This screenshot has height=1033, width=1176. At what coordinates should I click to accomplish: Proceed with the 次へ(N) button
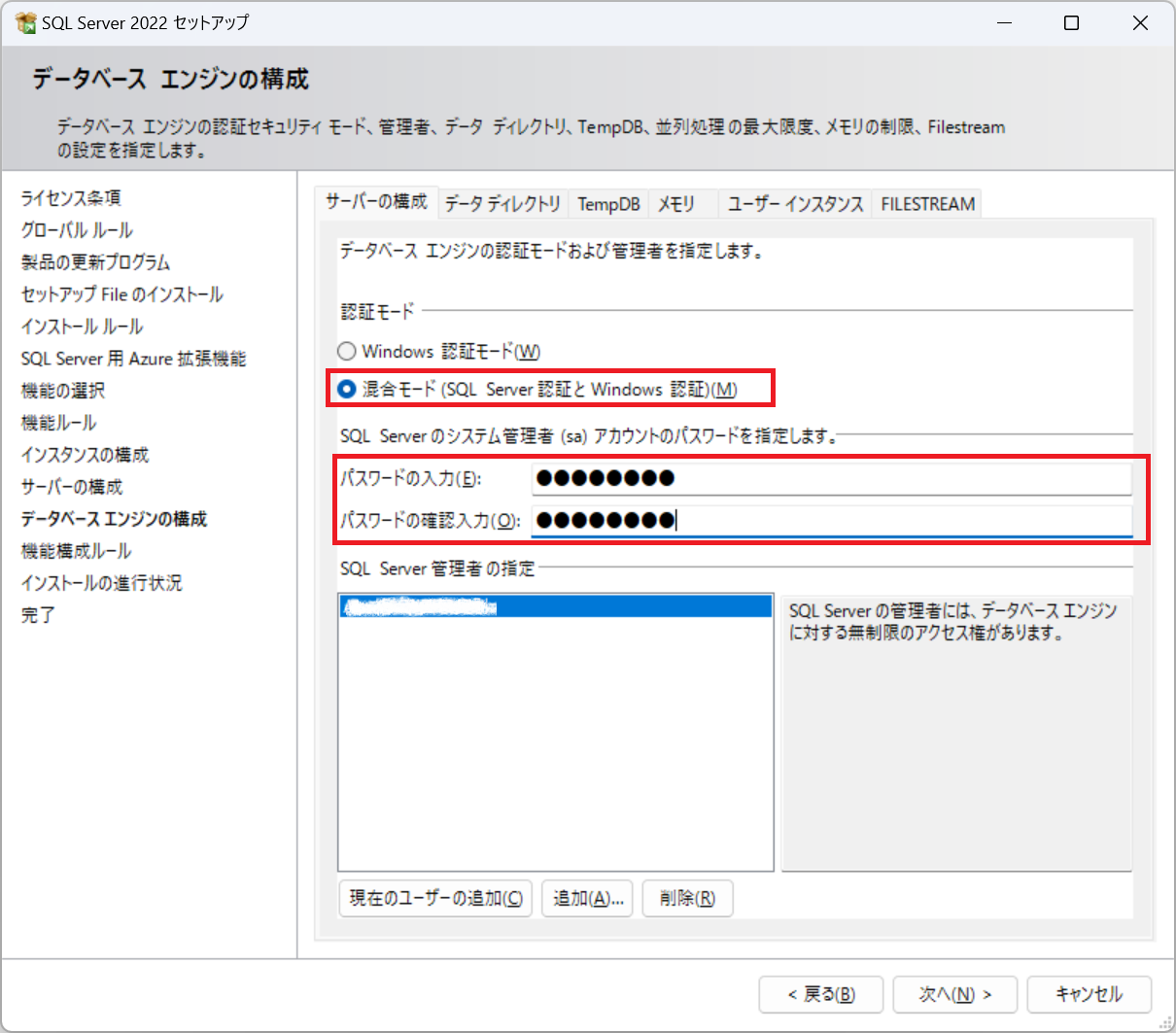click(x=955, y=994)
